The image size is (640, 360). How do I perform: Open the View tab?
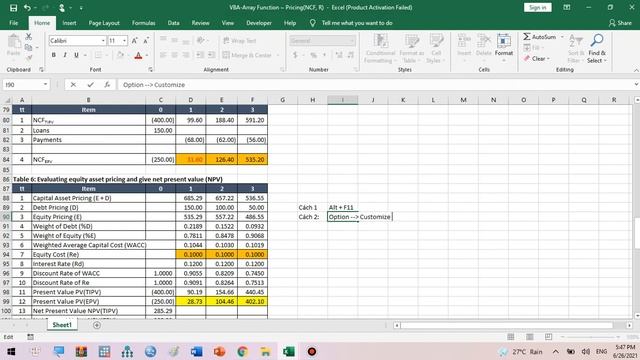point(228,23)
